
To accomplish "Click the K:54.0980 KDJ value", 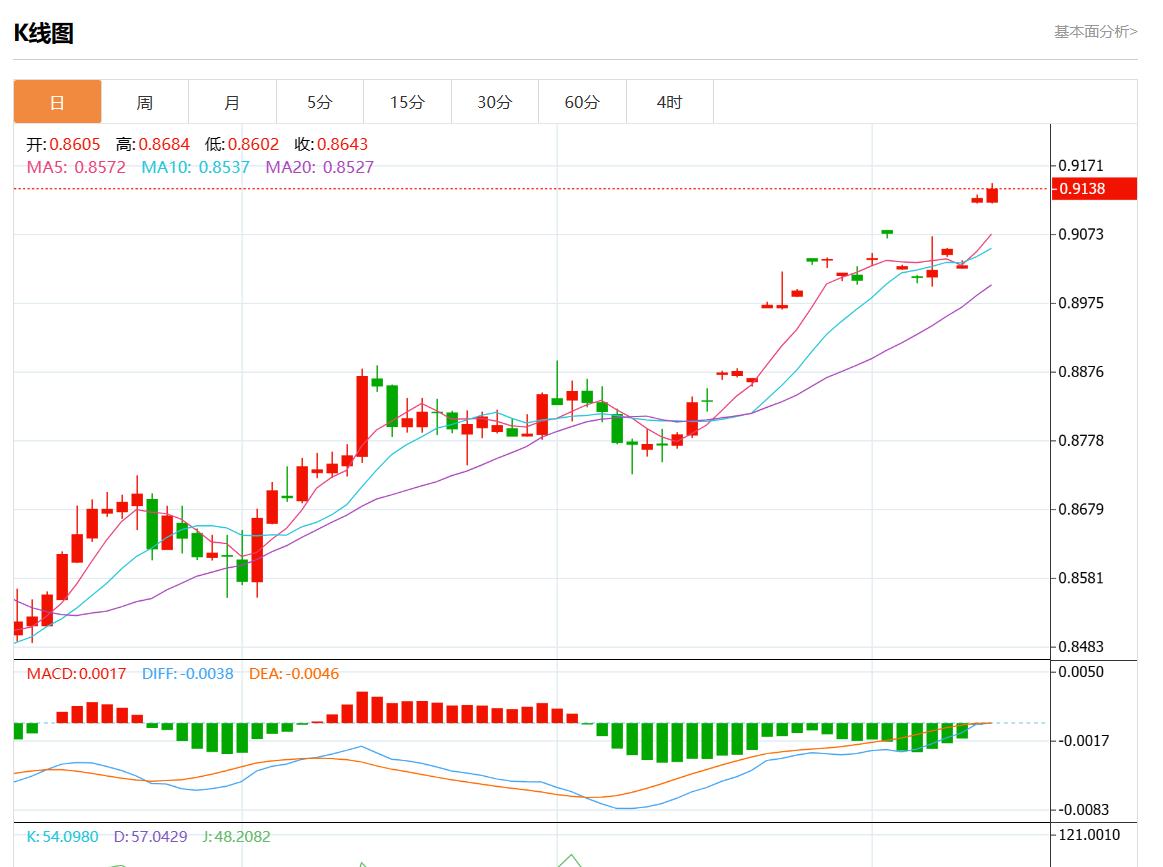I will [x=62, y=837].
